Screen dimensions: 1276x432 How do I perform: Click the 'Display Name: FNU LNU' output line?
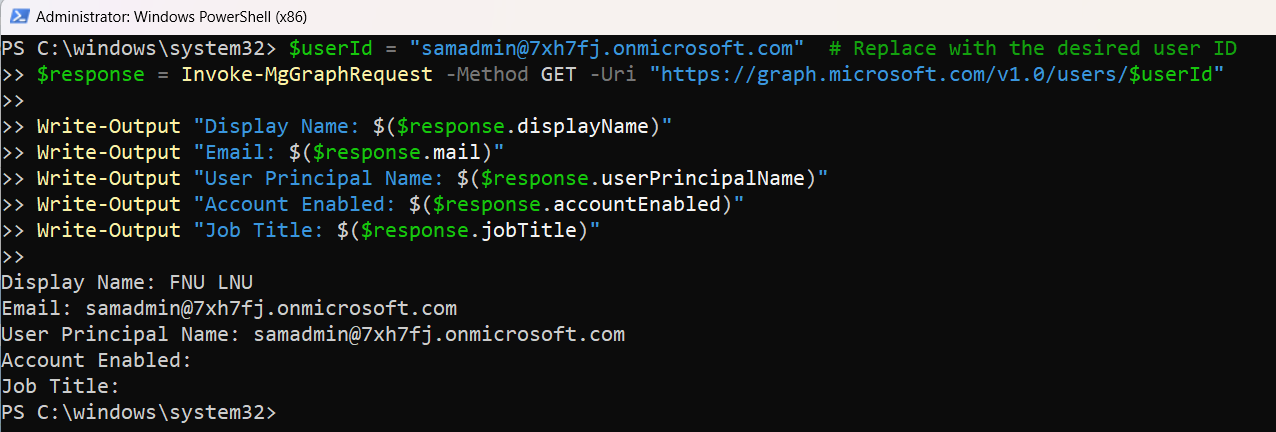[127, 282]
